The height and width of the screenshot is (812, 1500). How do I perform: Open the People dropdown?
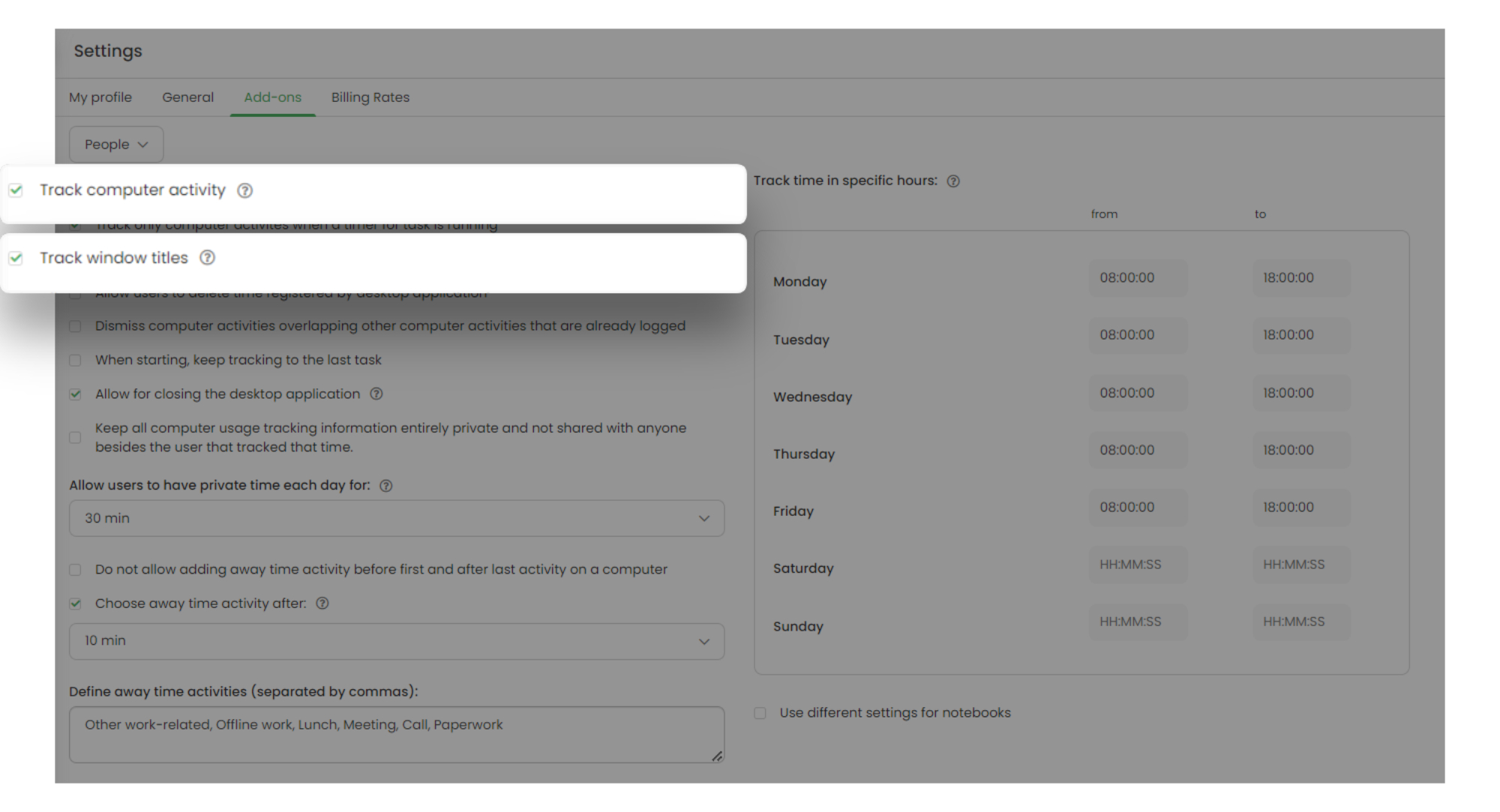[x=116, y=145]
